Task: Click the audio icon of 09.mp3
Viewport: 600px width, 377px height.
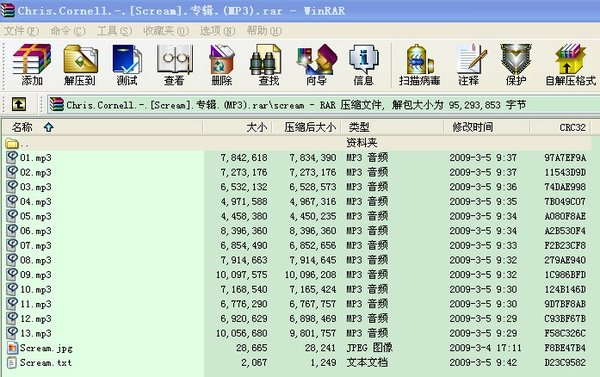Action: [12, 274]
